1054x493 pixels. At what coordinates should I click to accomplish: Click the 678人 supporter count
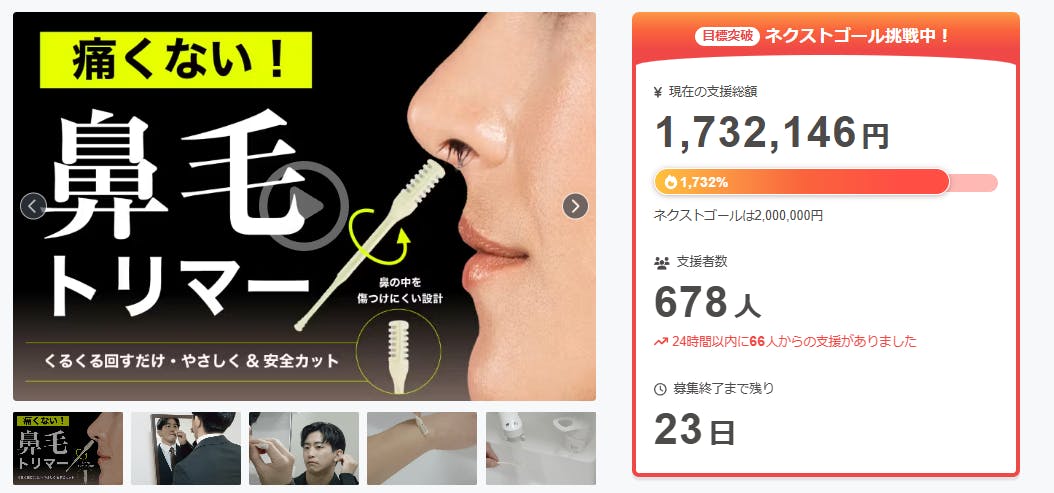click(x=707, y=303)
